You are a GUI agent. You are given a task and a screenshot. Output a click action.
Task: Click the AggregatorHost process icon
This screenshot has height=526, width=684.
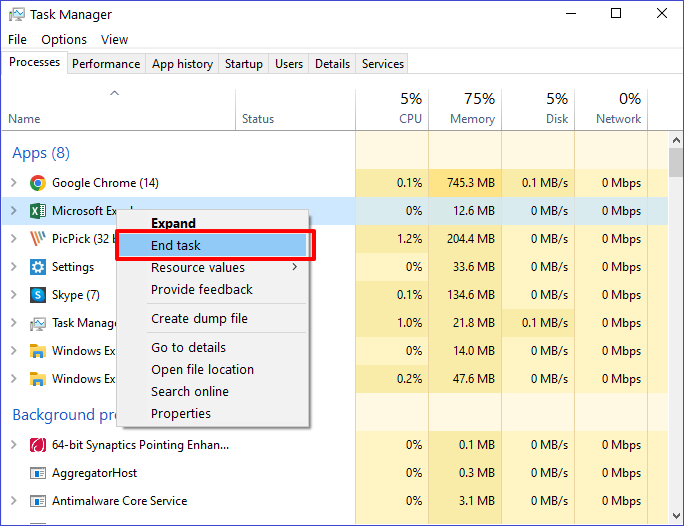38,473
